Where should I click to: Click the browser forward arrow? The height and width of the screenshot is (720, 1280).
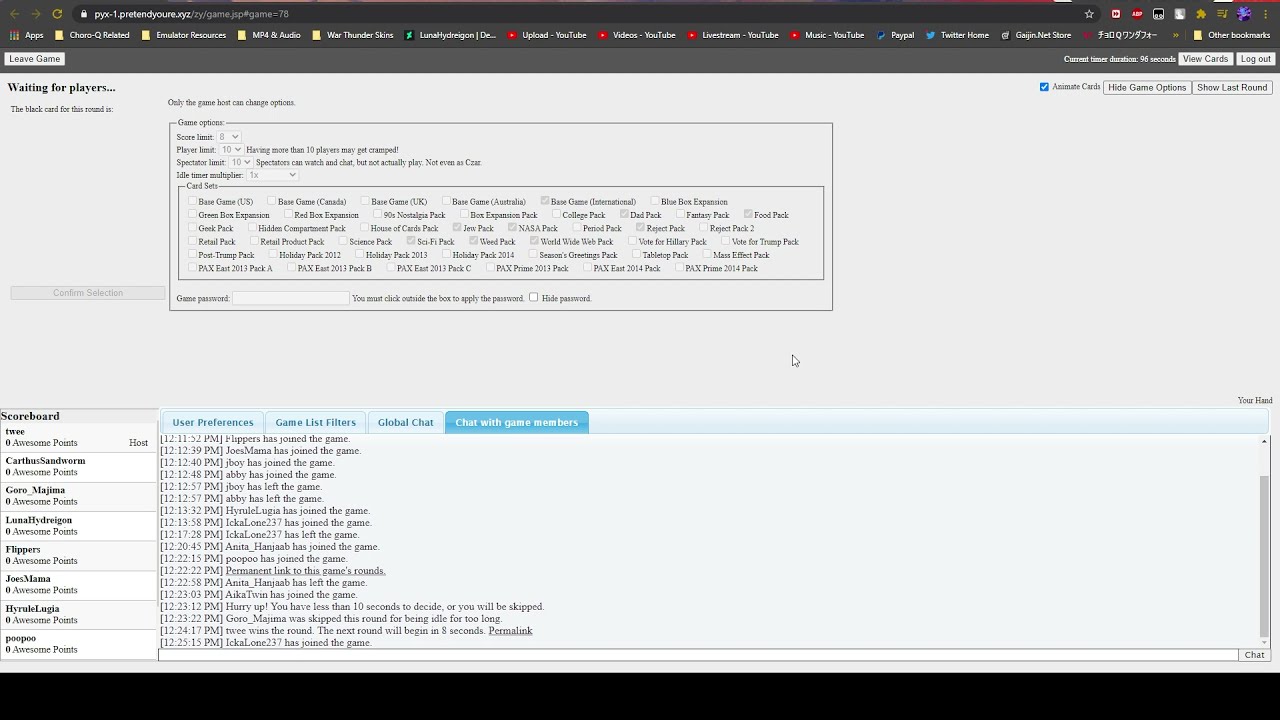pos(35,14)
